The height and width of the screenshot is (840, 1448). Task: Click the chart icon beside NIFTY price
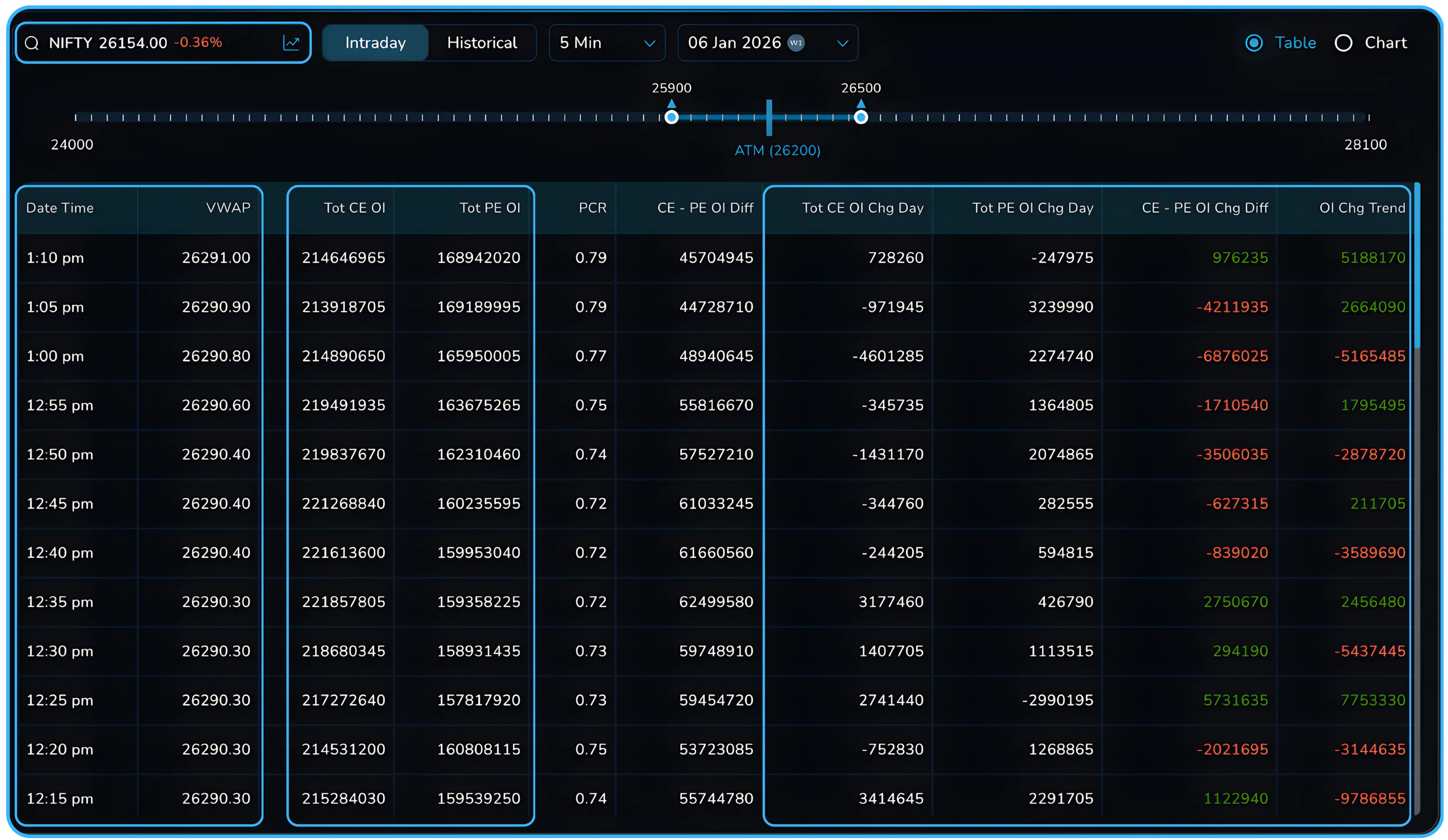291,43
